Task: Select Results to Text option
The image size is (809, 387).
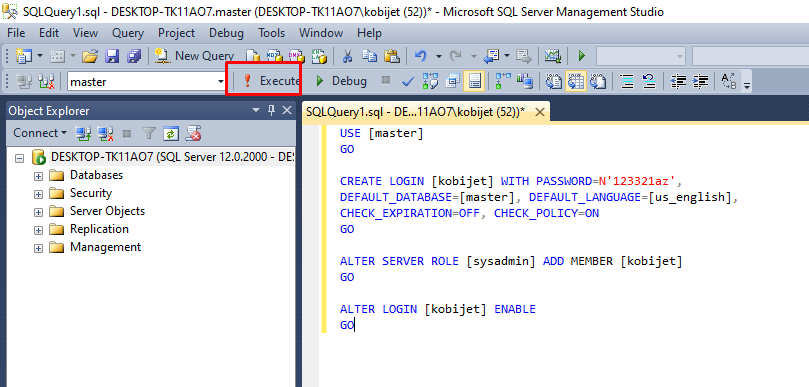Action: click(554, 81)
